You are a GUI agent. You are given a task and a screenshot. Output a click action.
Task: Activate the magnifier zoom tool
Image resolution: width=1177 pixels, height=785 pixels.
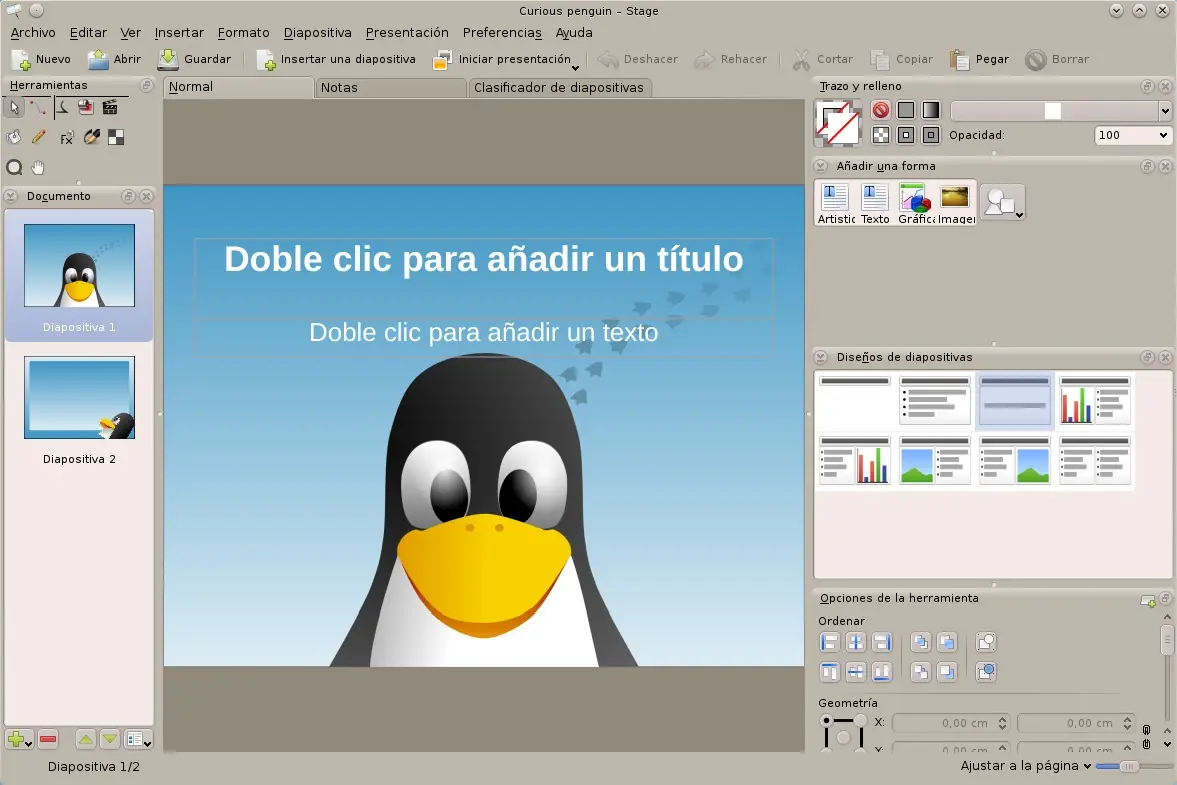tap(14, 167)
